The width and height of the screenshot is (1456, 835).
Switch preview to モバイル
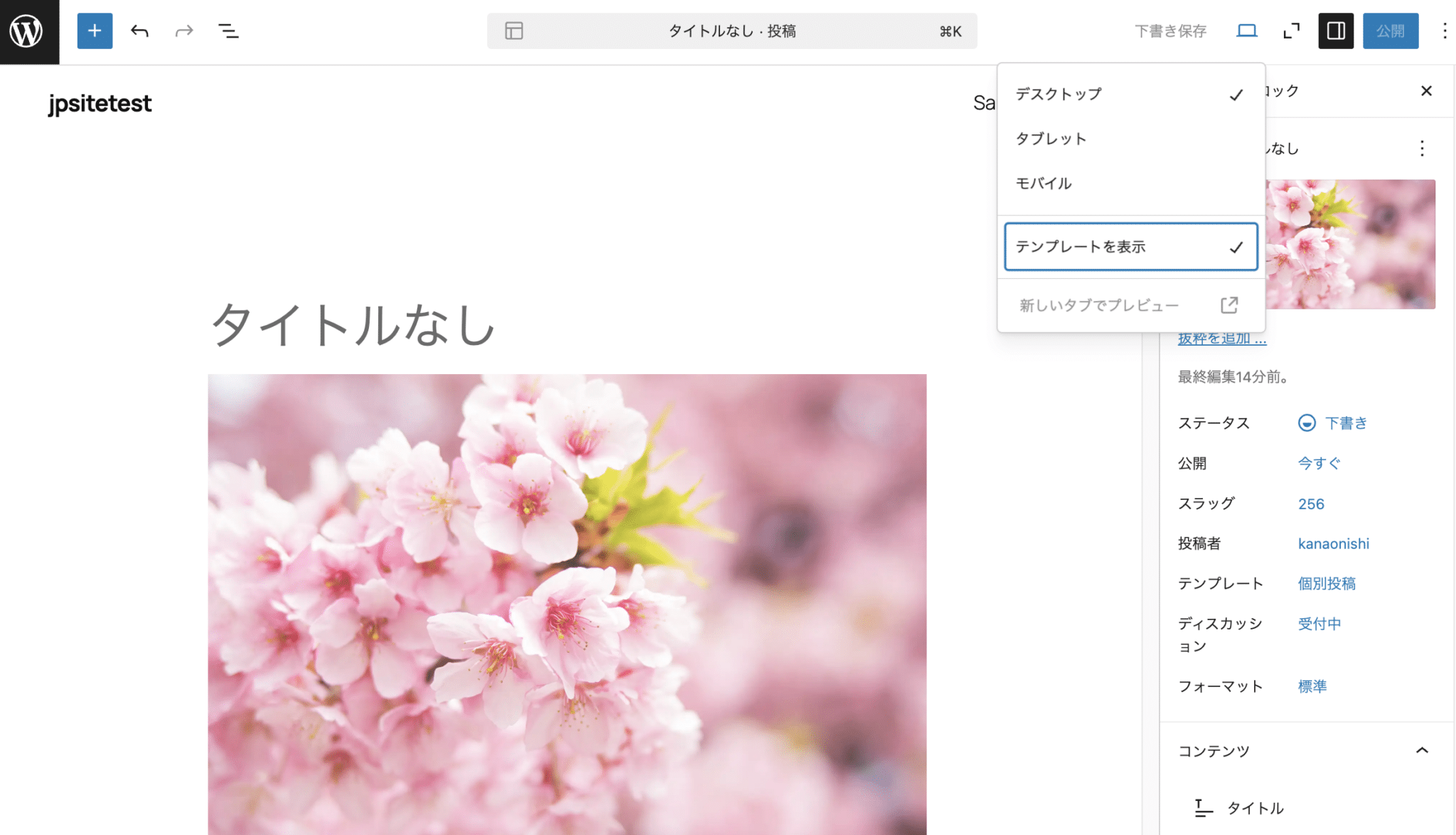(x=1043, y=183)
